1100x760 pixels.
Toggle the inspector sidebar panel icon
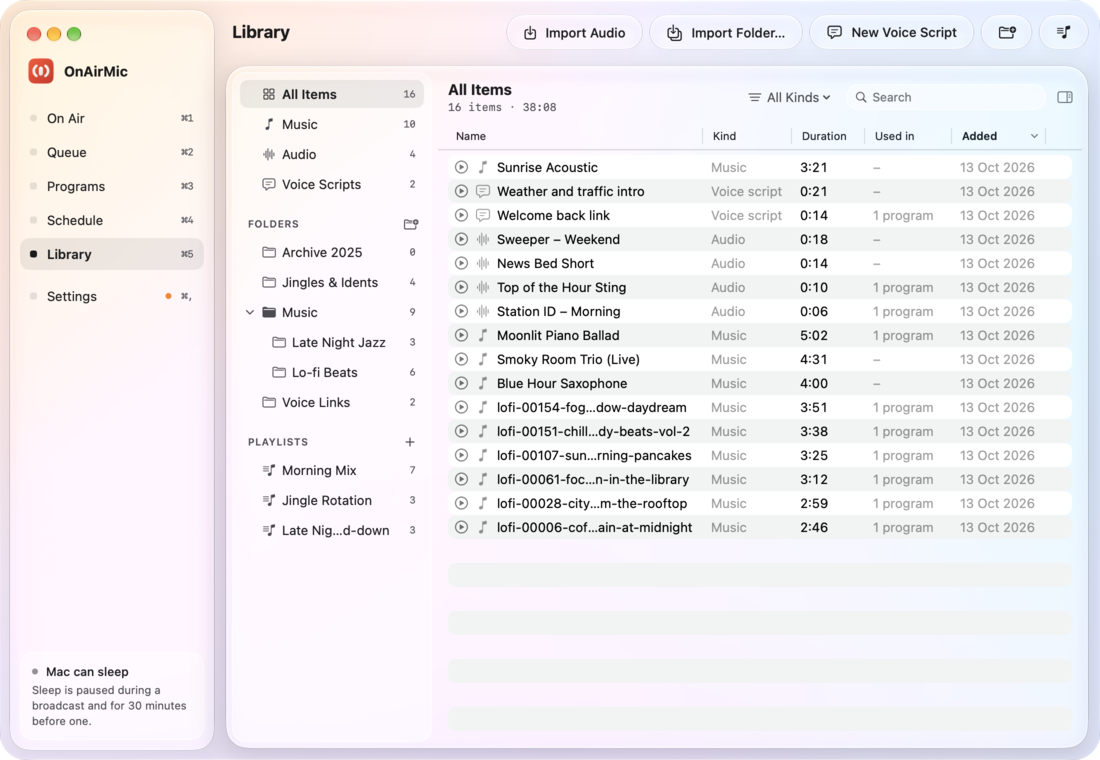(x=1064, y=98)
